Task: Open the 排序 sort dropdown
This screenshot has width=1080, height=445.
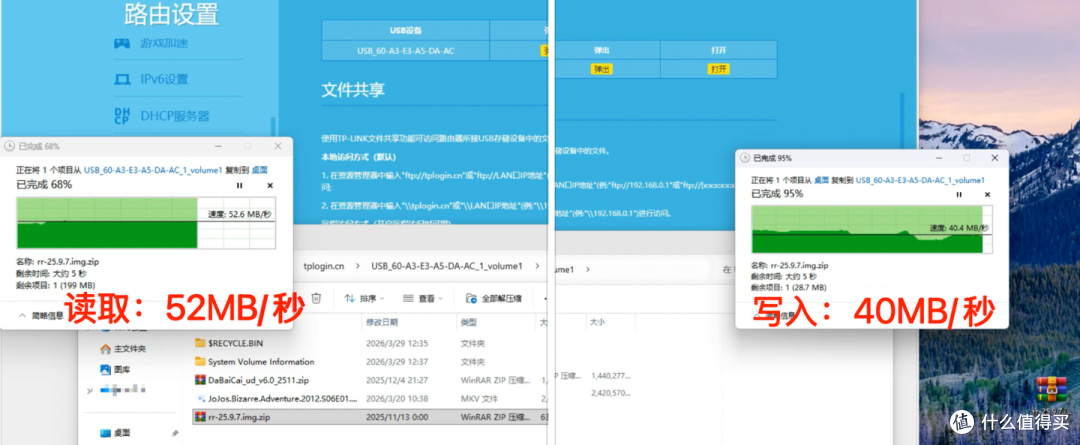Action: point(364,298)
